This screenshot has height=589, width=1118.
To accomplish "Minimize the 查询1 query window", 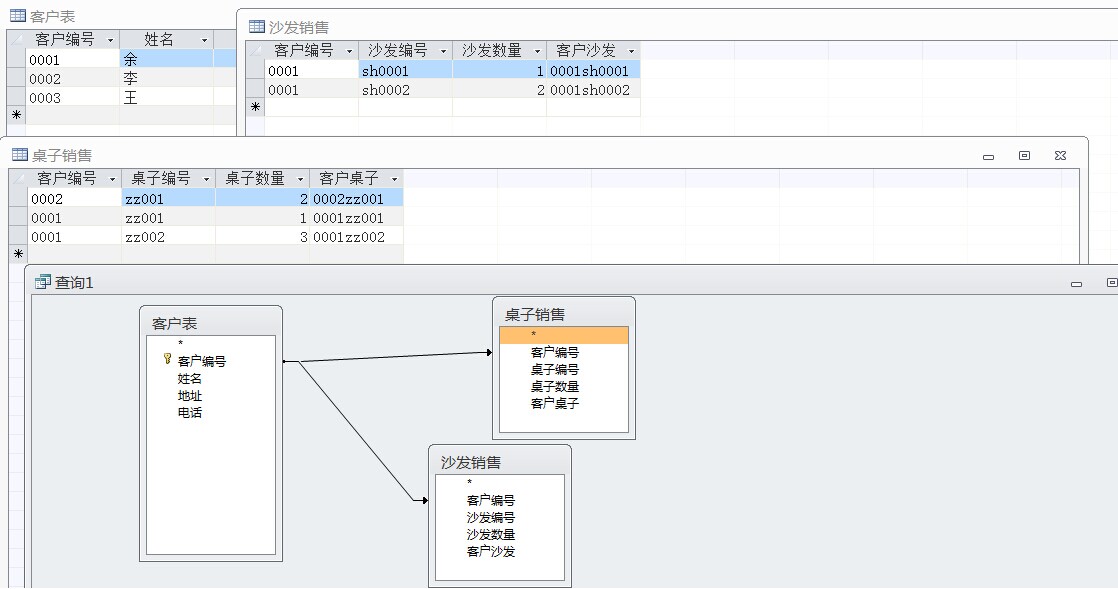I will click(x=1077, y=284).
